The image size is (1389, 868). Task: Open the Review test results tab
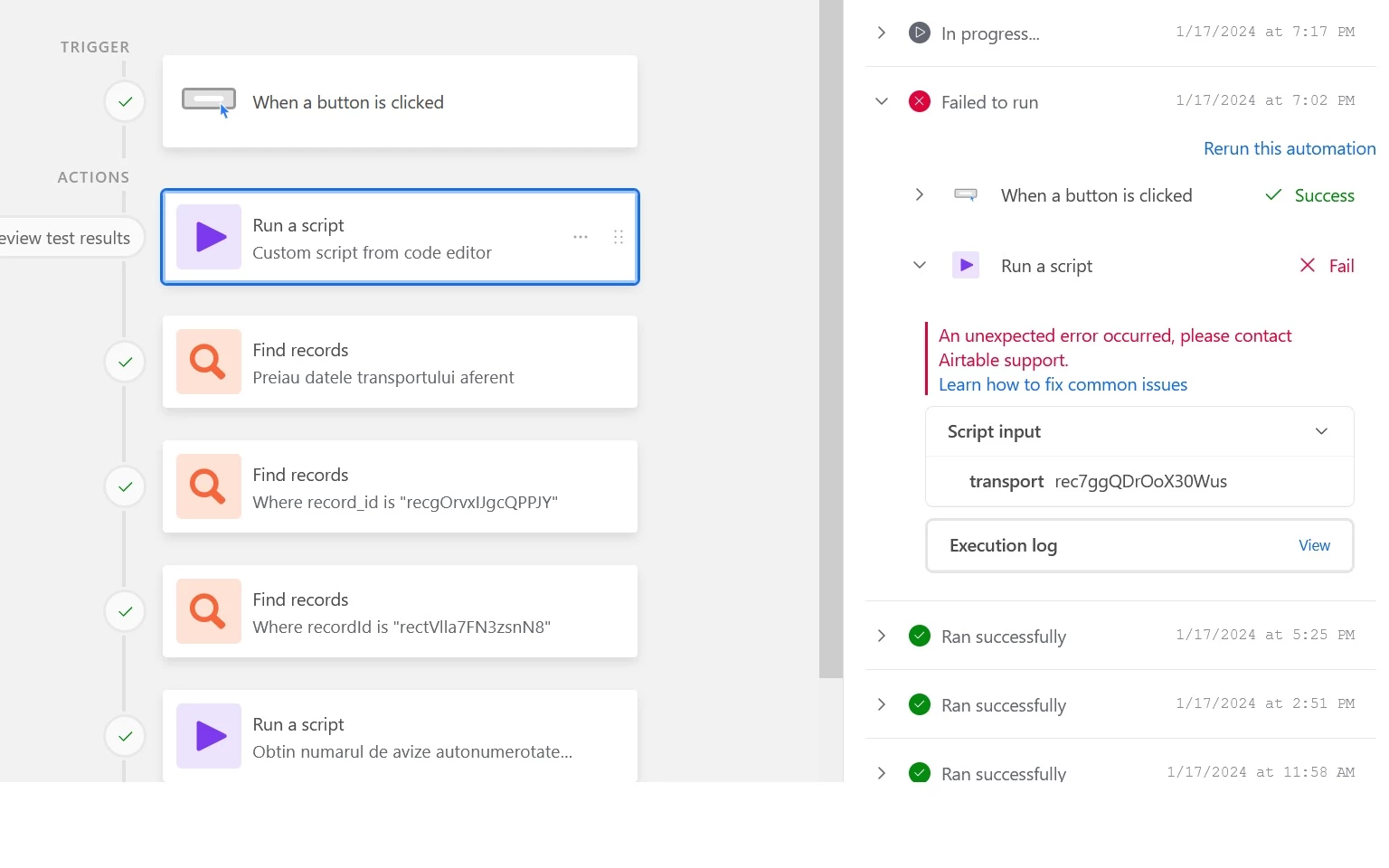(68, 238)
